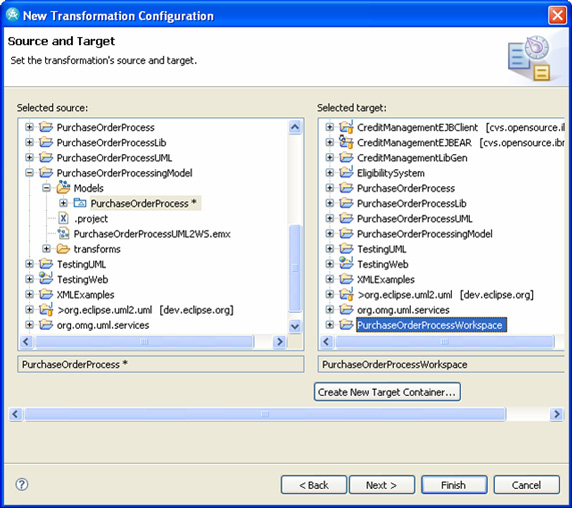Click the source tree vertical scrollbar thumb

coord(295,268)
